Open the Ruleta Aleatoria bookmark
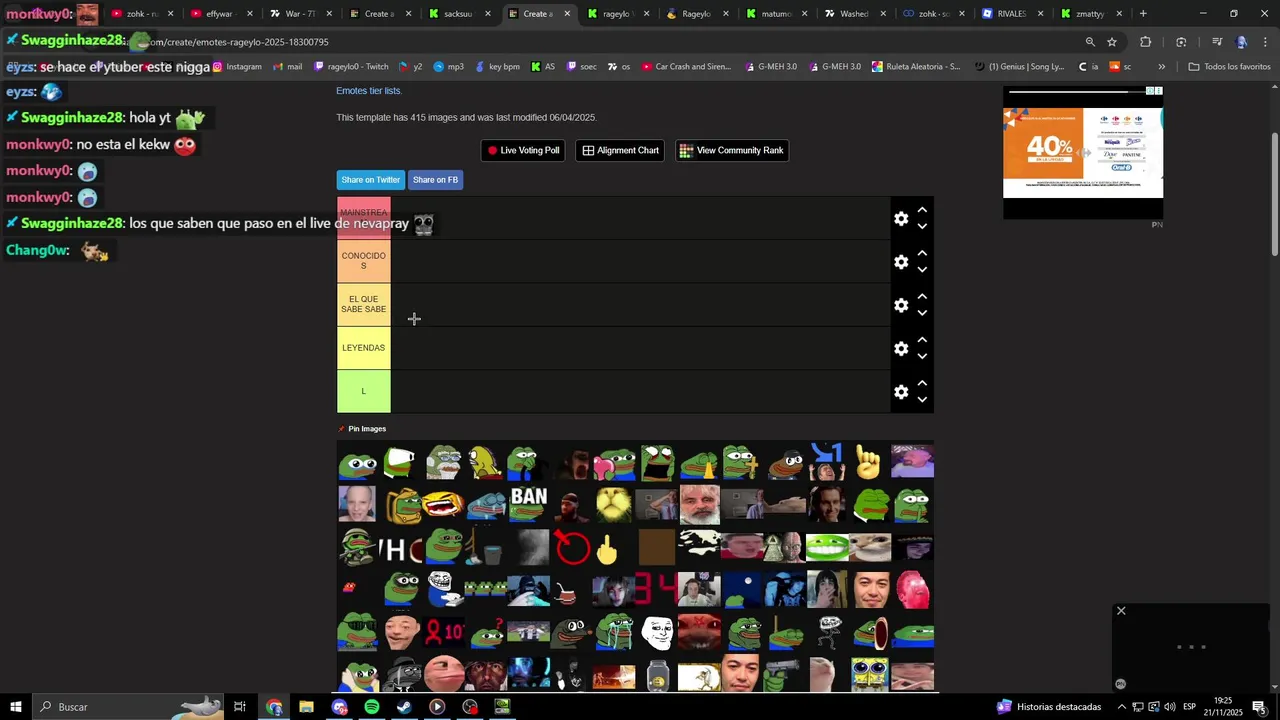 (x=916, y=67)
